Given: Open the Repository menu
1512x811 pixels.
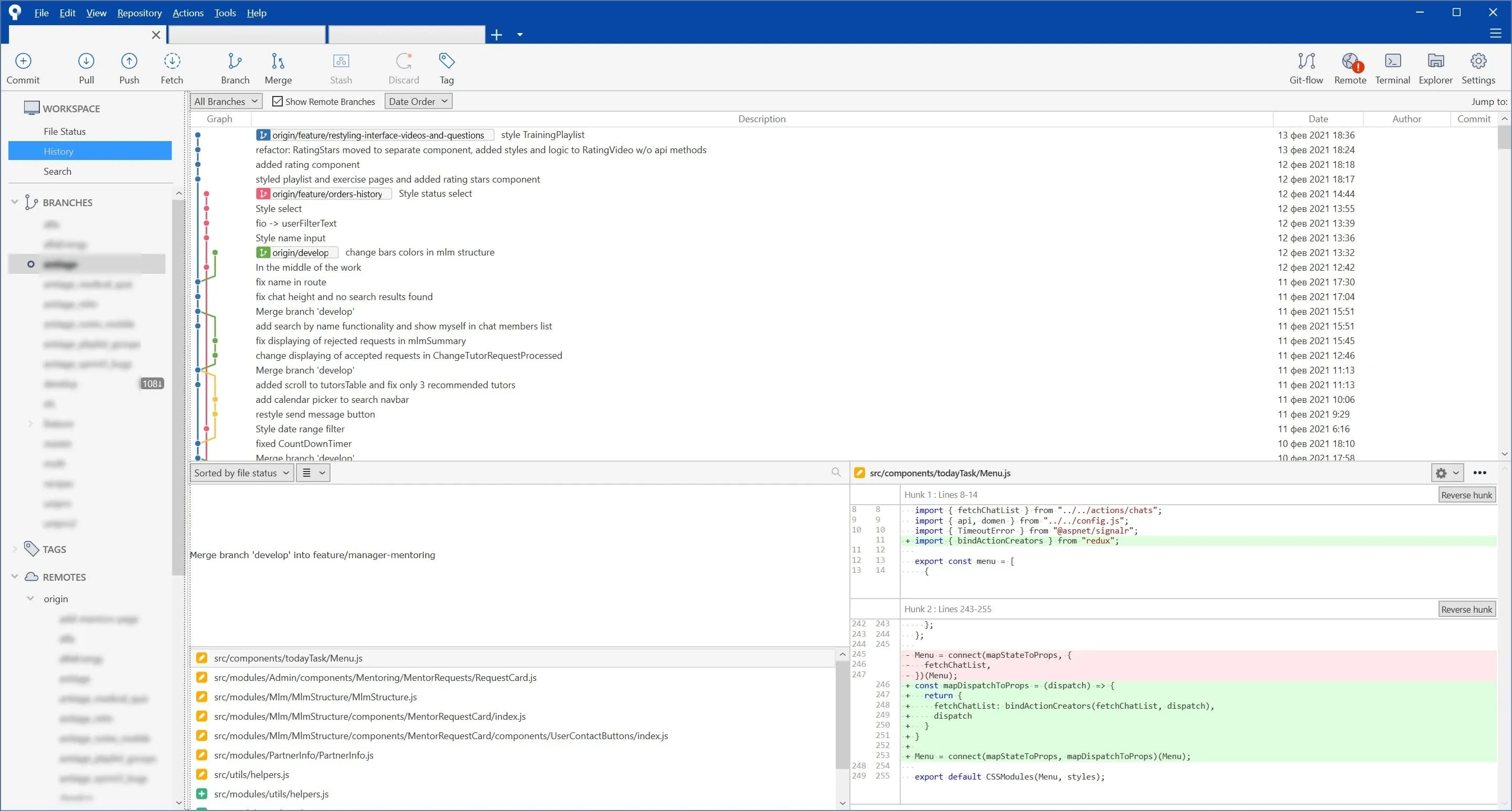Looking at the screenshot, I should coord(139,13).
